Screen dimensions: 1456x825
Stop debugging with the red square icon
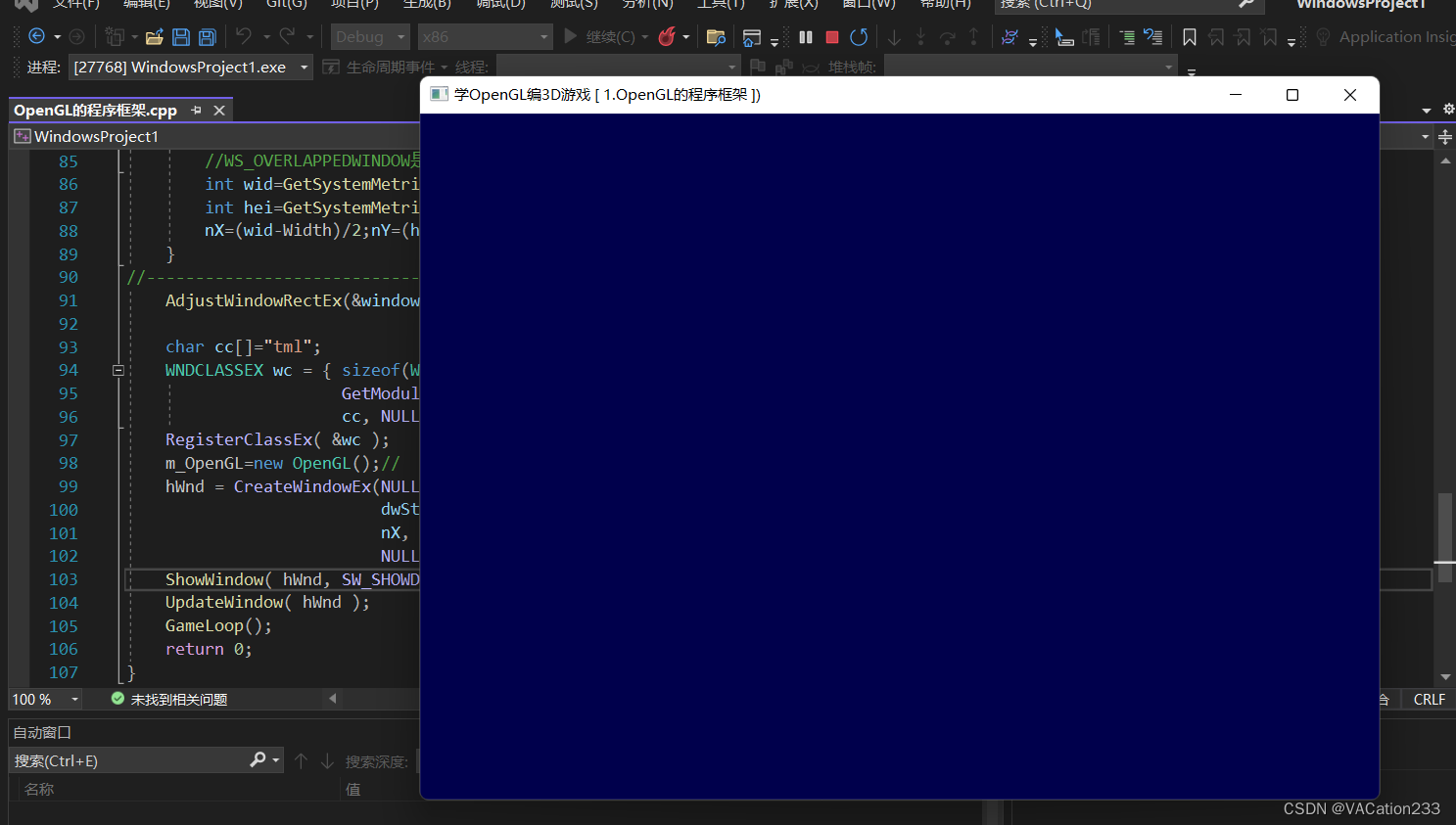832,37
